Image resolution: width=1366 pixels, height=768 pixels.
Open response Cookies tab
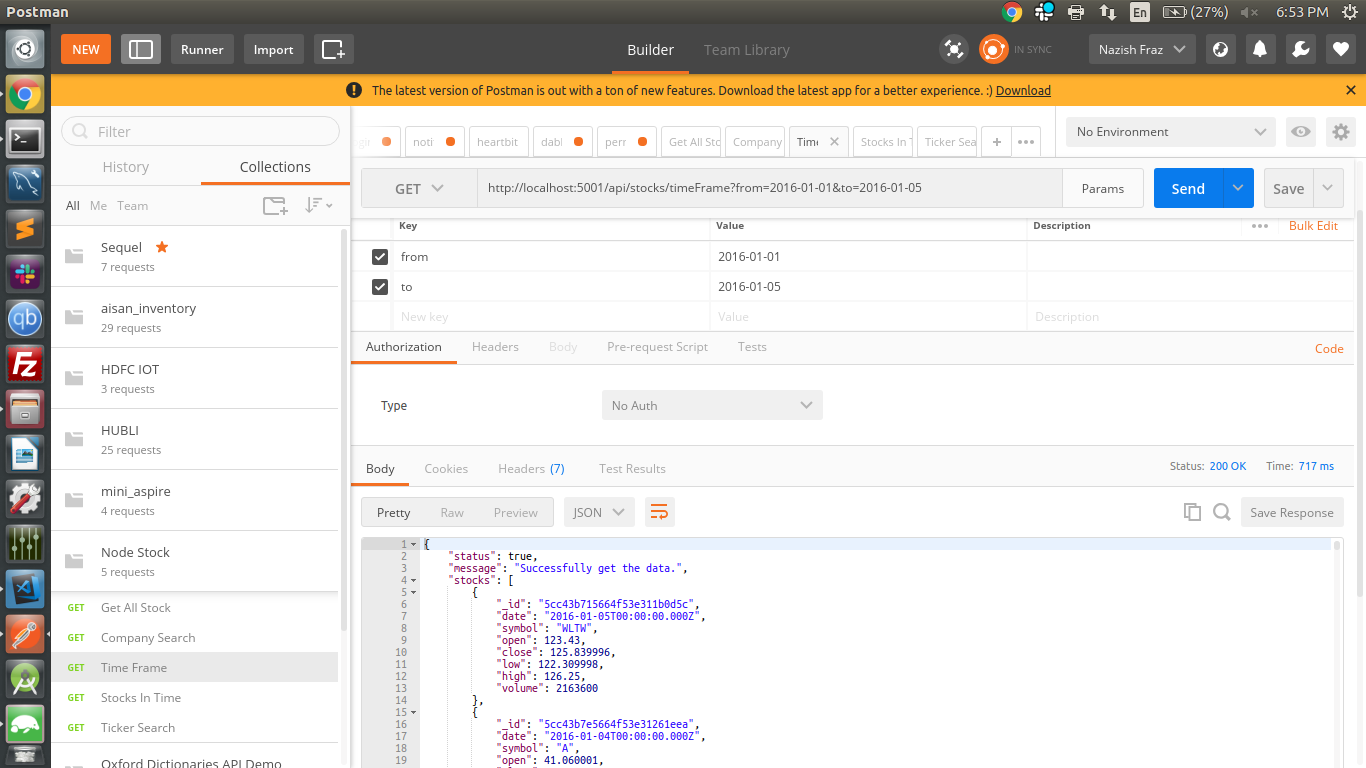click(x=446, y=468)
